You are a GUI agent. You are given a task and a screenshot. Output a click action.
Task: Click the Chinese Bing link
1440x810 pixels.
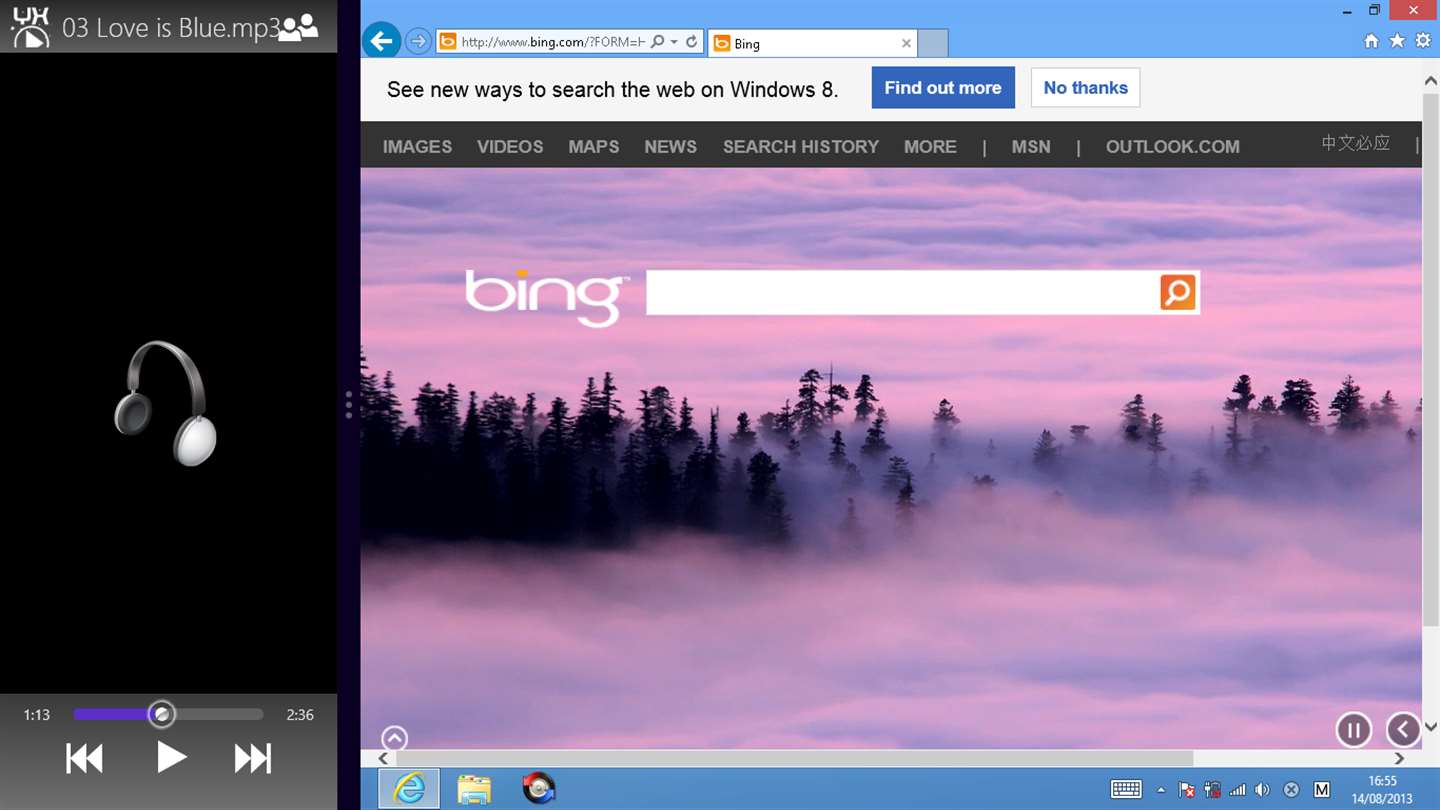[1355, 143]
